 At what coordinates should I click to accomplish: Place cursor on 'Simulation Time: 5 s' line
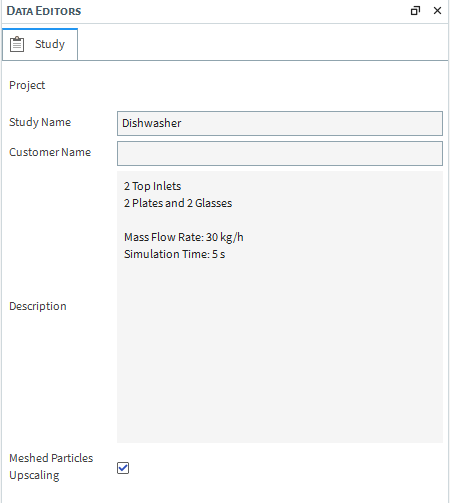coord(174,254)
